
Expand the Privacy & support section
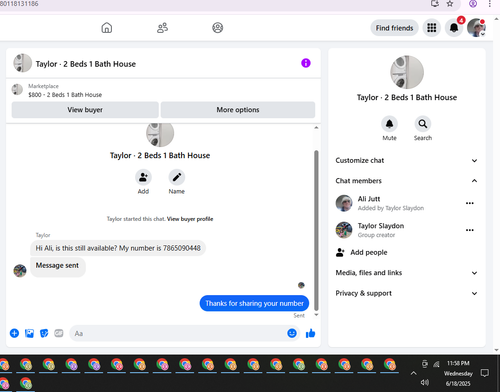407,293
